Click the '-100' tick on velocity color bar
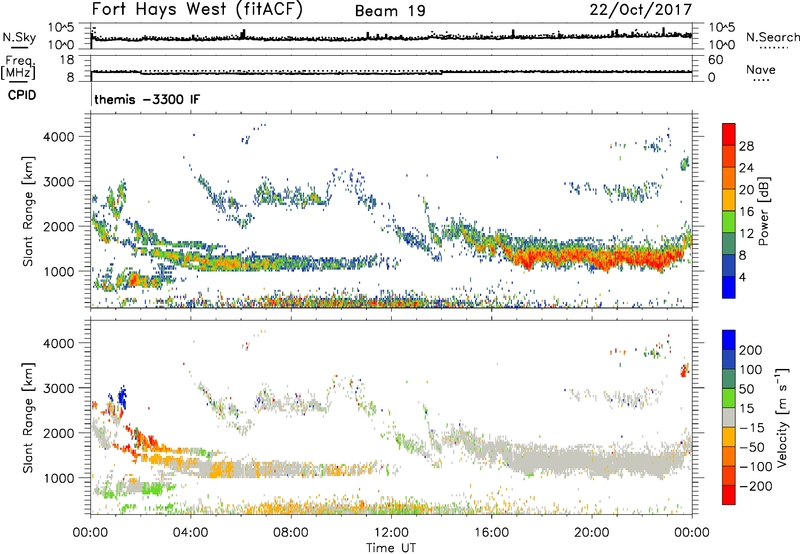Viewport: 800px width, 554px height. point(756,467)
